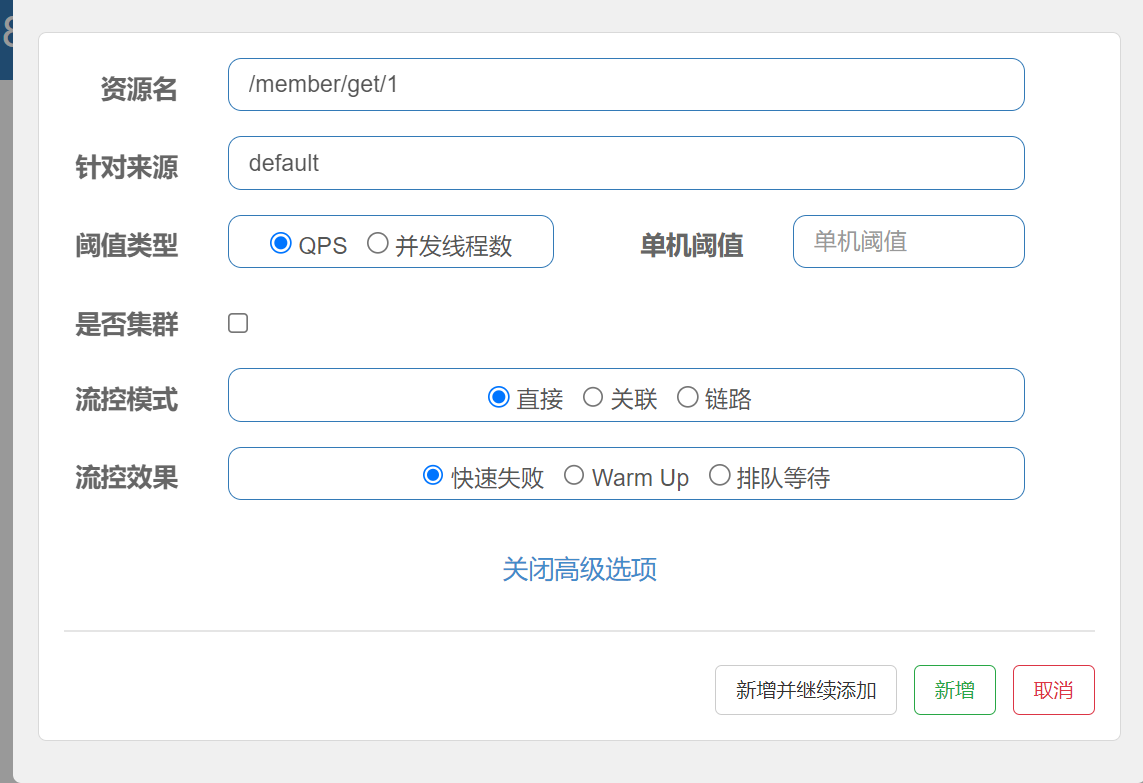Choose the Warm Up effect option

[x=574, y=476]
